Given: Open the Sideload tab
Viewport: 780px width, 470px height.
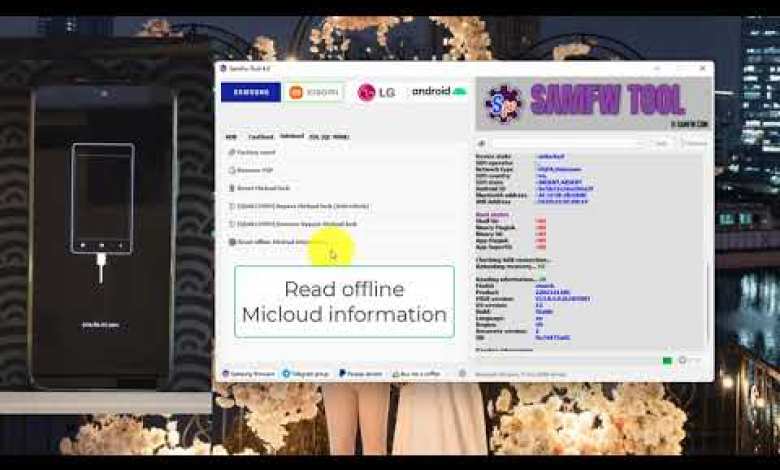Looking at the screenshot, I should (292, 136).
